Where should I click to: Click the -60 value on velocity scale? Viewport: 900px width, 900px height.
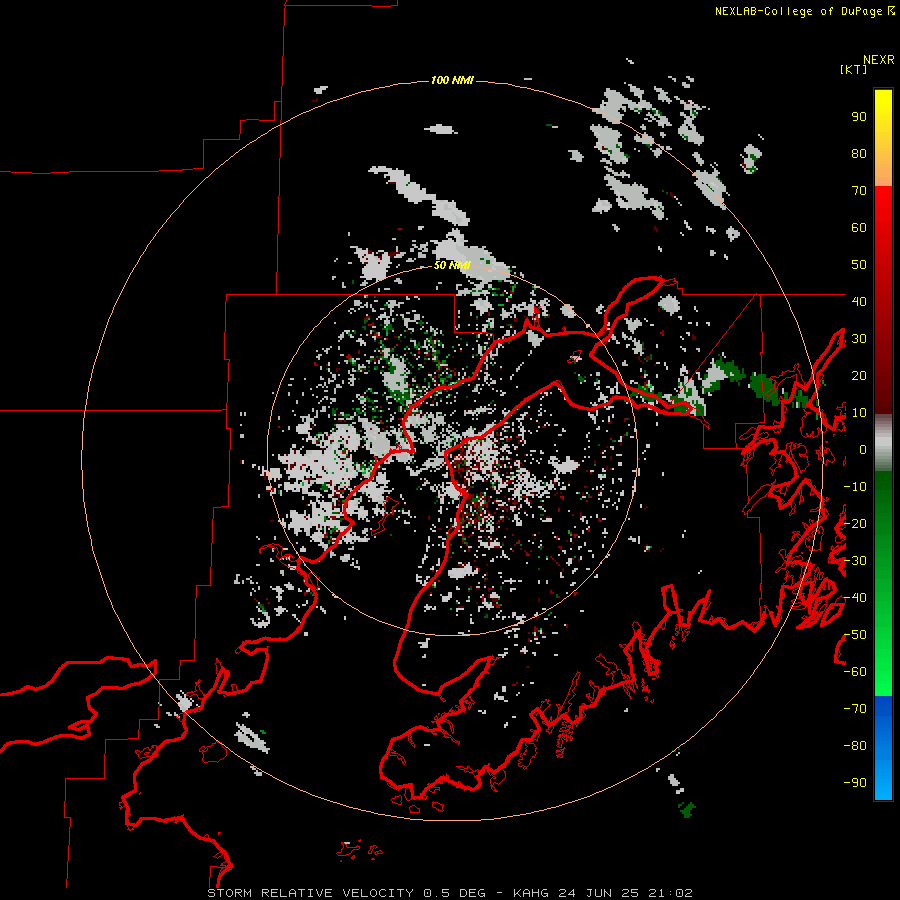(x=855, y=672)
